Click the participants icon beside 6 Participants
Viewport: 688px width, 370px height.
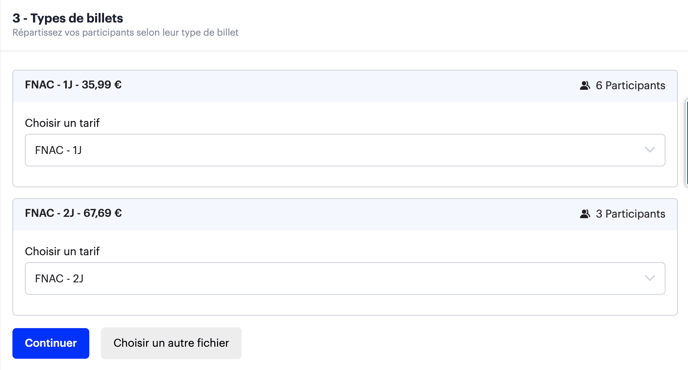[x=584, y=86]
